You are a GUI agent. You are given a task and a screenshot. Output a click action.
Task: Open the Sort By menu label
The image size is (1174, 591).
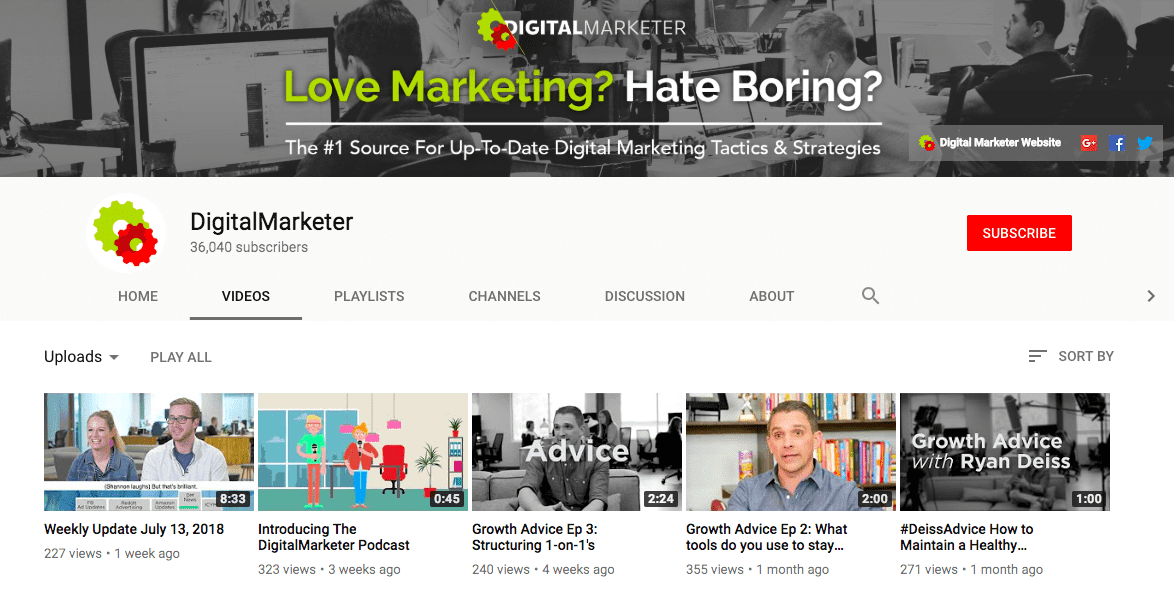pyautogui.click(x=1086, y=357)
